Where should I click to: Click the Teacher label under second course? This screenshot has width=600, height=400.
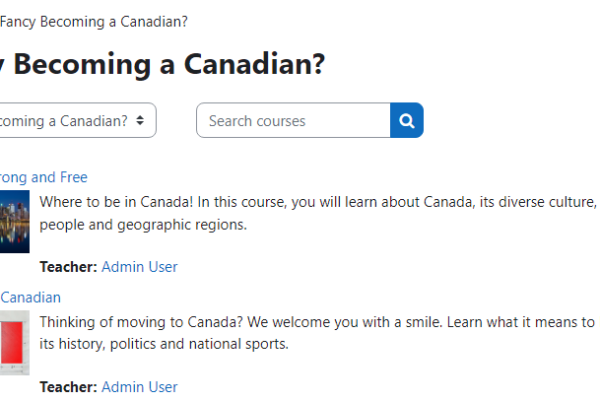tap(68, 387)
